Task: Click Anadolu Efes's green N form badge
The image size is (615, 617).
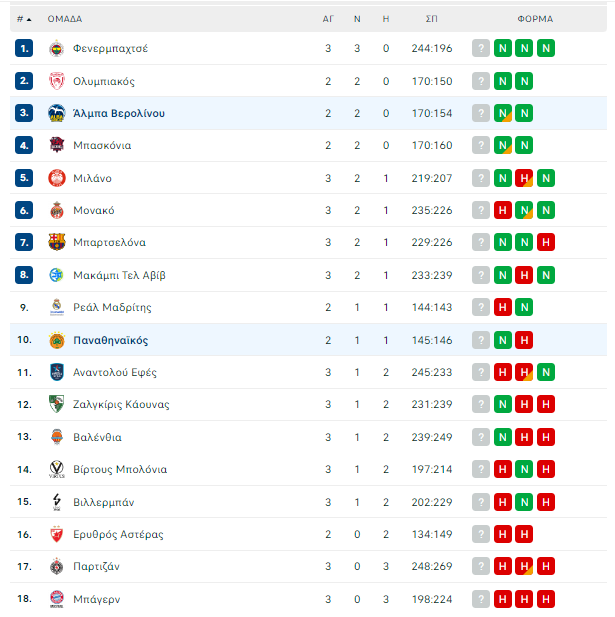Action: pyautogui.click(x=545, y=372)
